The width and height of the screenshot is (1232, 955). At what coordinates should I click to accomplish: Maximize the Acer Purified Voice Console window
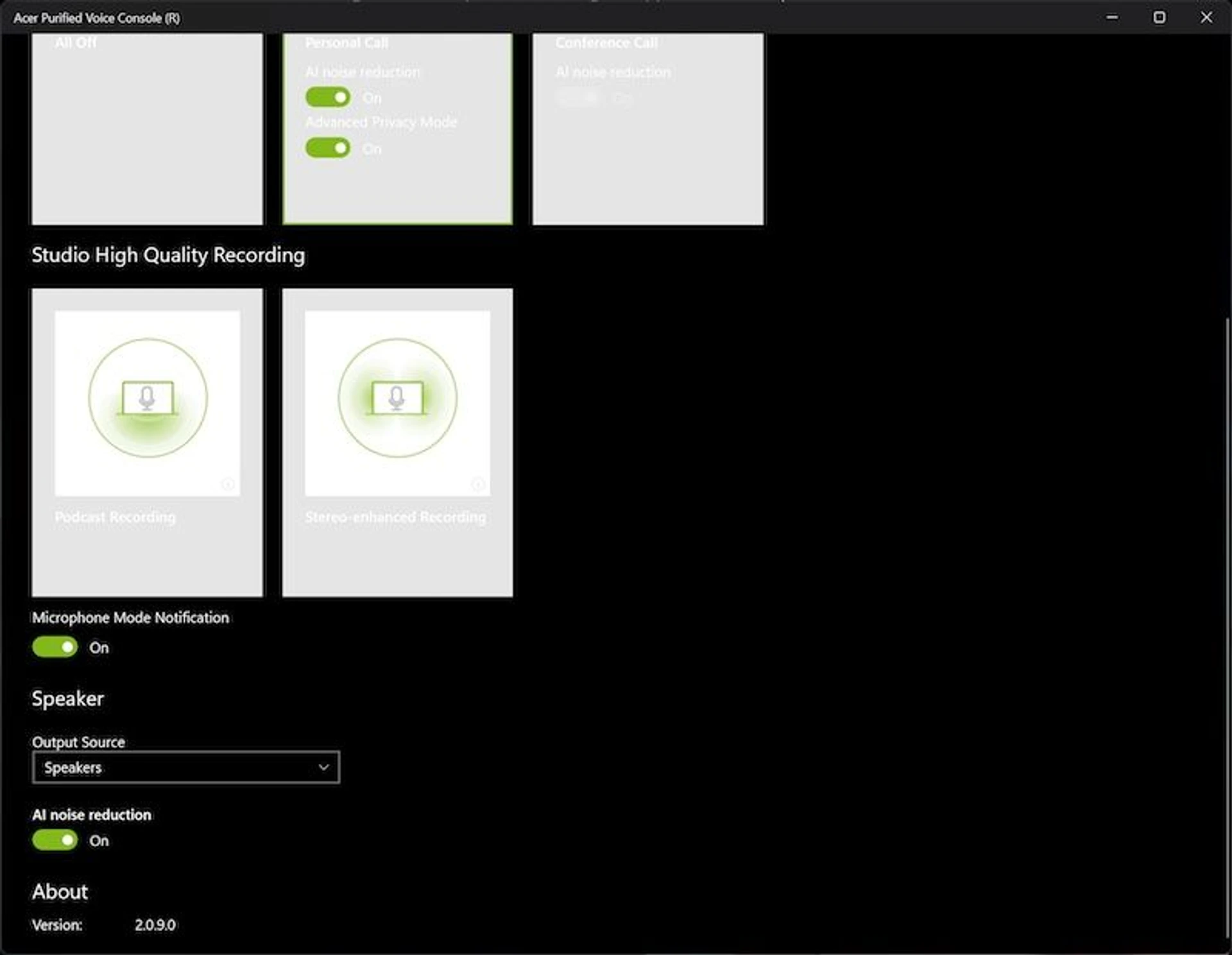(1159, 17)
